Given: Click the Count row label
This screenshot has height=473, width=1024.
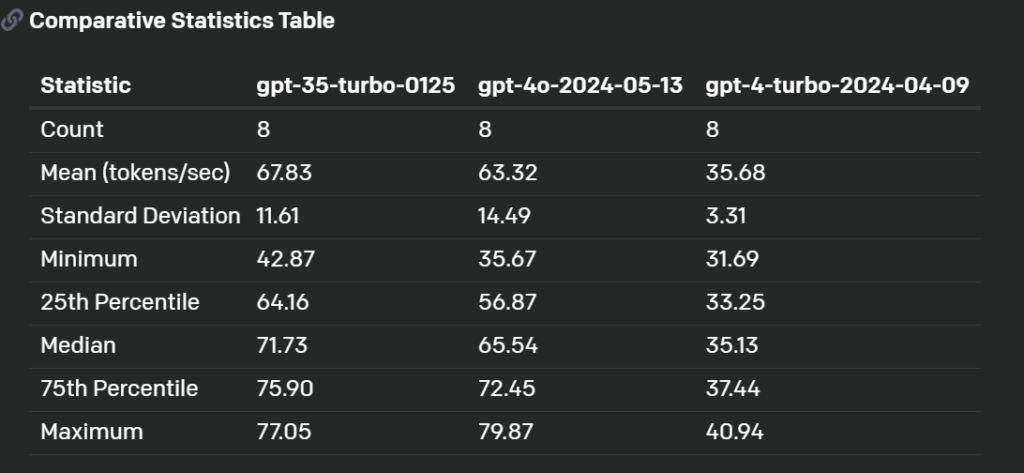Looking at the screenshot, I should pyautogui.click(x=72, y=129).
